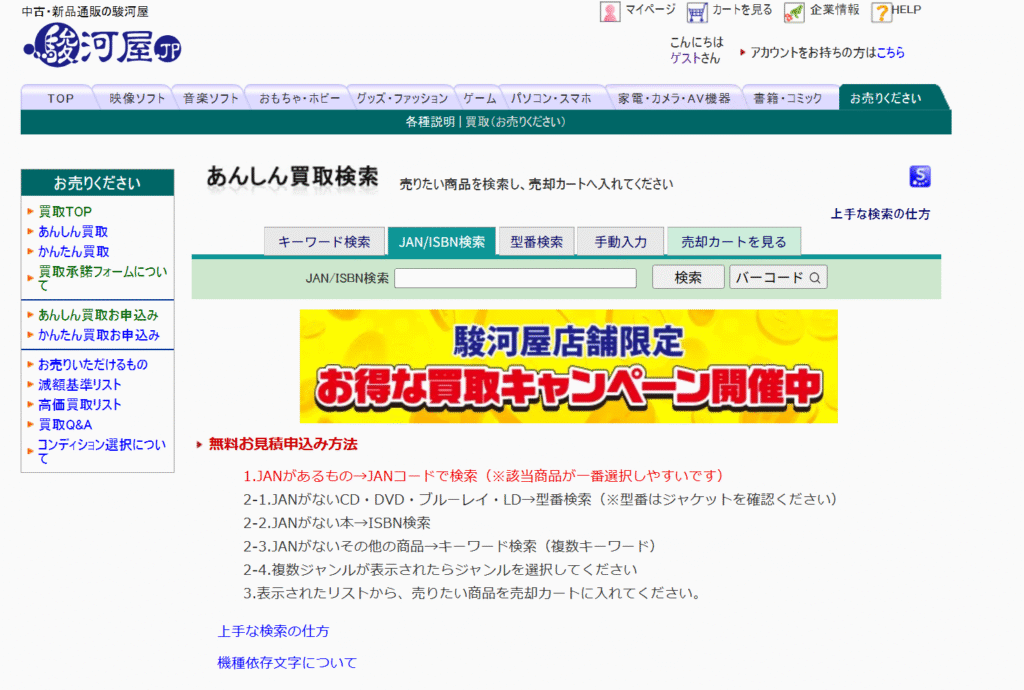Open the 買取キャンペーン開催中 banner
The width and height of the screenshot is (1024, 690).
(x=568, y=366)
